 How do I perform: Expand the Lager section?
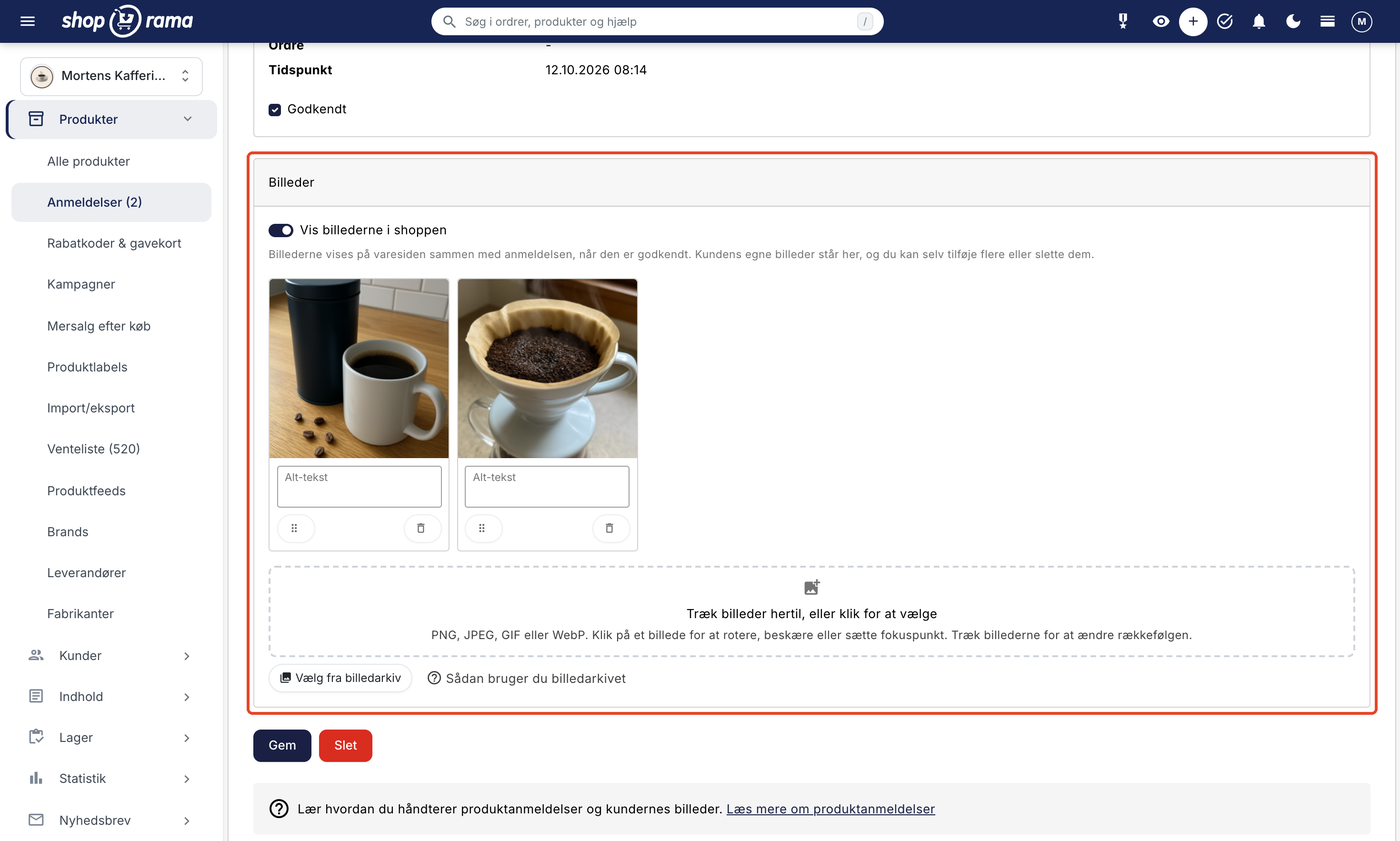186,738
